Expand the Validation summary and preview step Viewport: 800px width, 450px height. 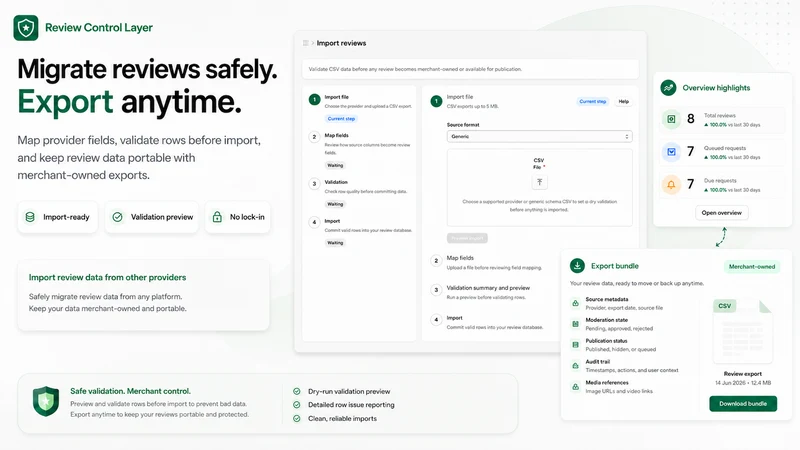[480, 292]
